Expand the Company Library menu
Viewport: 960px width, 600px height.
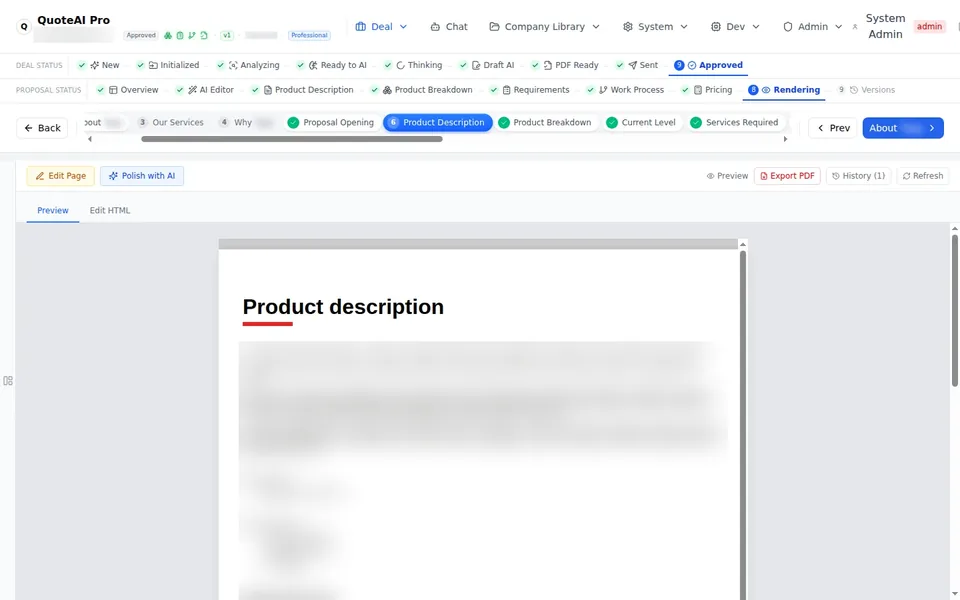click(544, 27)
